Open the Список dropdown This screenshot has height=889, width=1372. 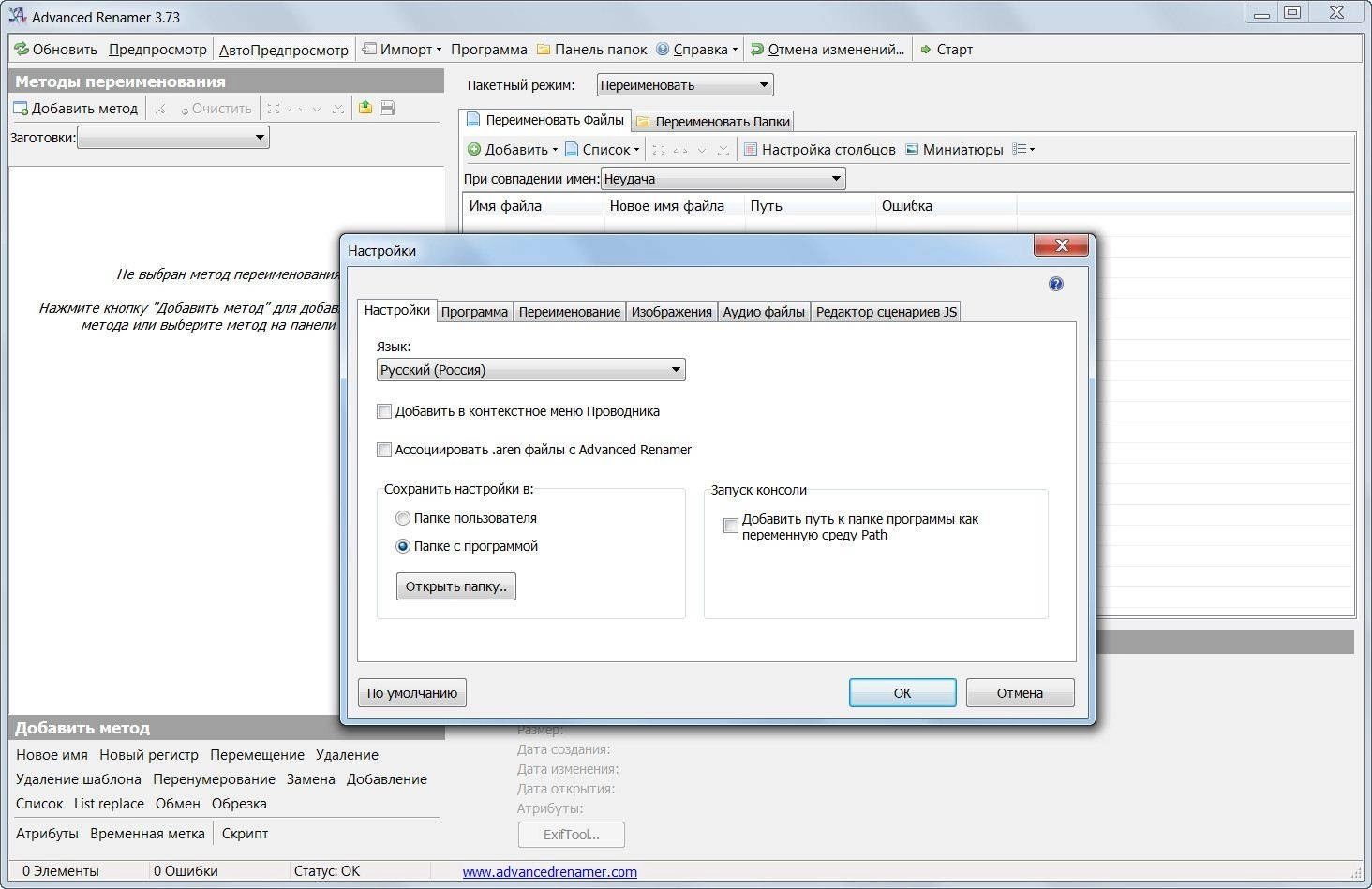point(602,150)
